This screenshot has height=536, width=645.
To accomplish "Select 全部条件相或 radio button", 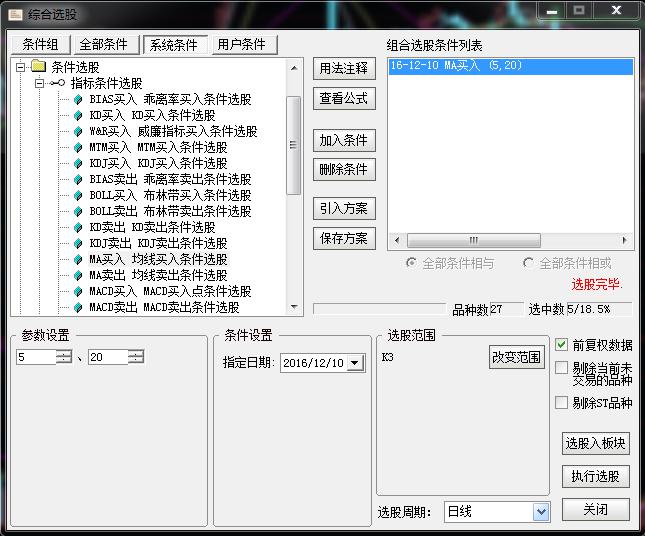I will [x=528, y=262].
